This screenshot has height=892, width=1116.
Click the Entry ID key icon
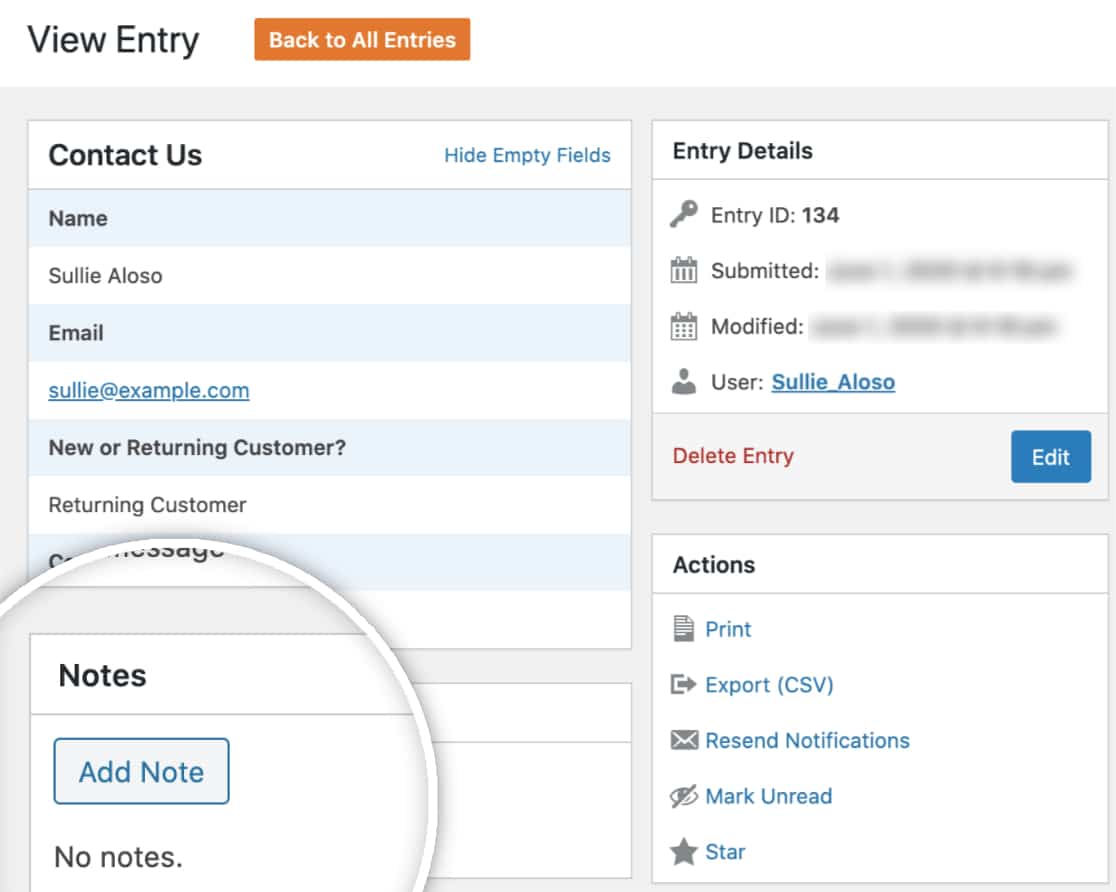tap(684, 214)
